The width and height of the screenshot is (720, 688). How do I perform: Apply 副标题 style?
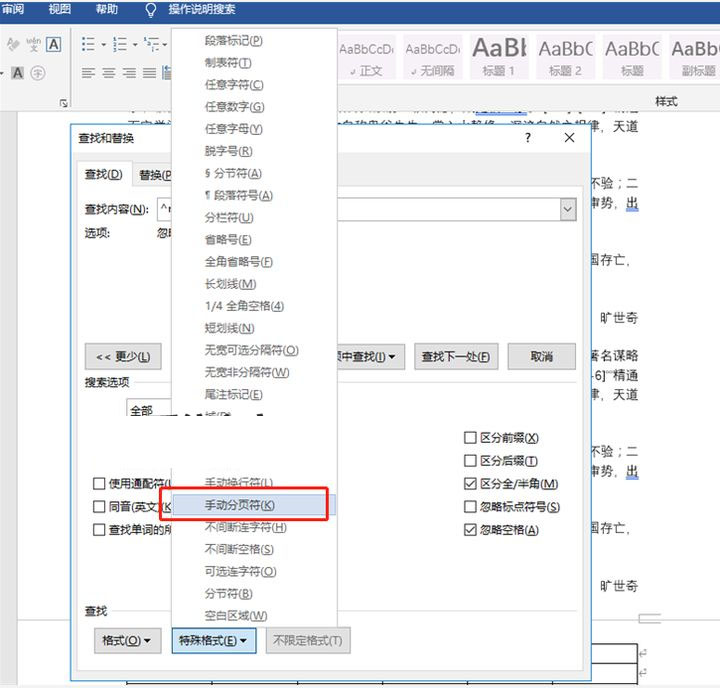click(x=695, y=57)
